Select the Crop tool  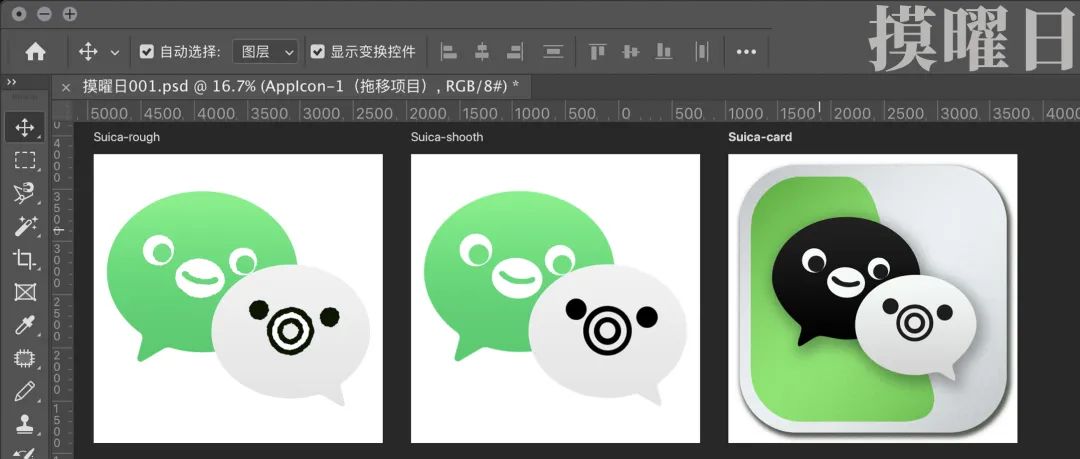tap(25, 259)
